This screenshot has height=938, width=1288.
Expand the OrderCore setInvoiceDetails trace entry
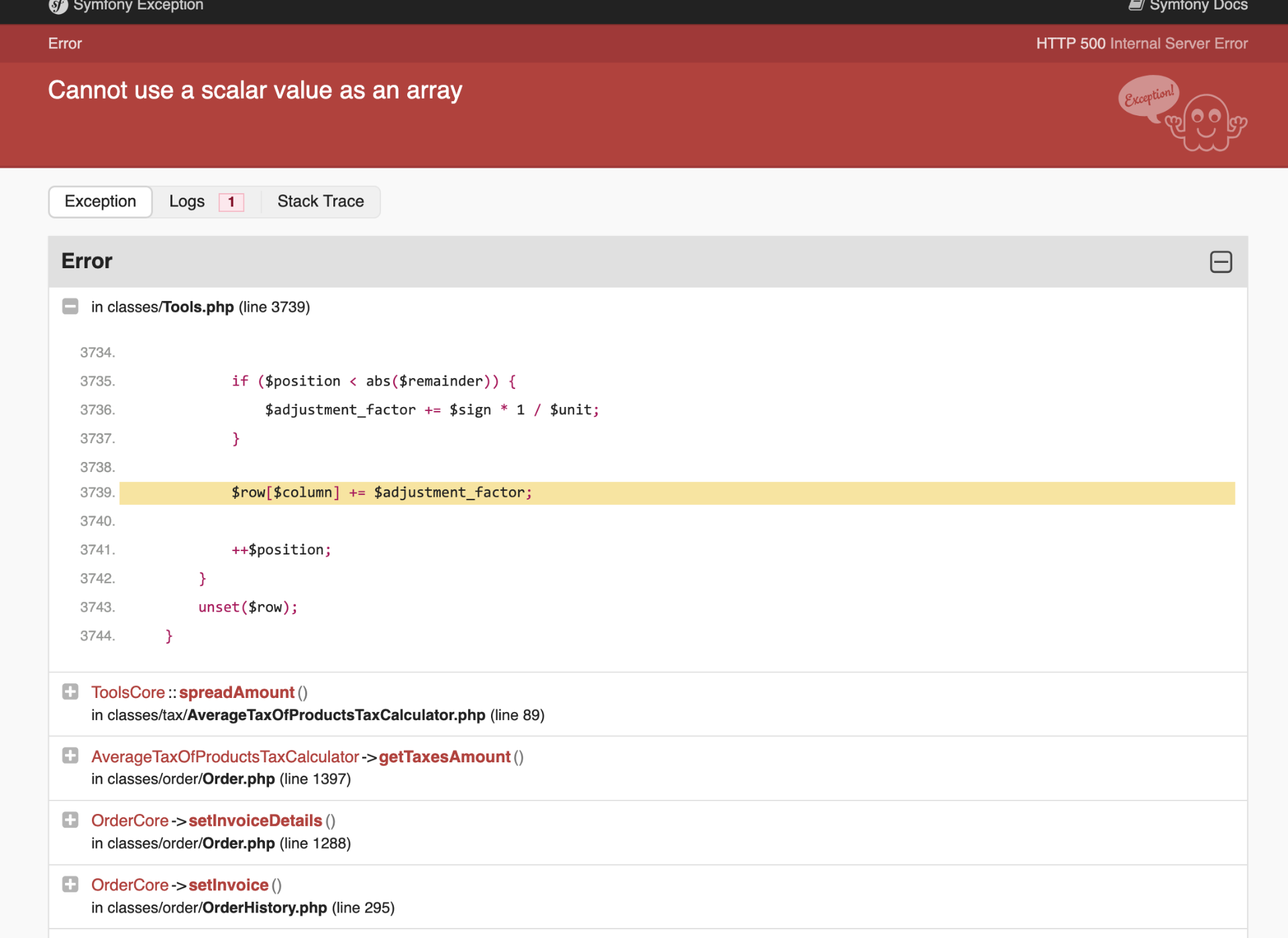[x=70, y=820]
